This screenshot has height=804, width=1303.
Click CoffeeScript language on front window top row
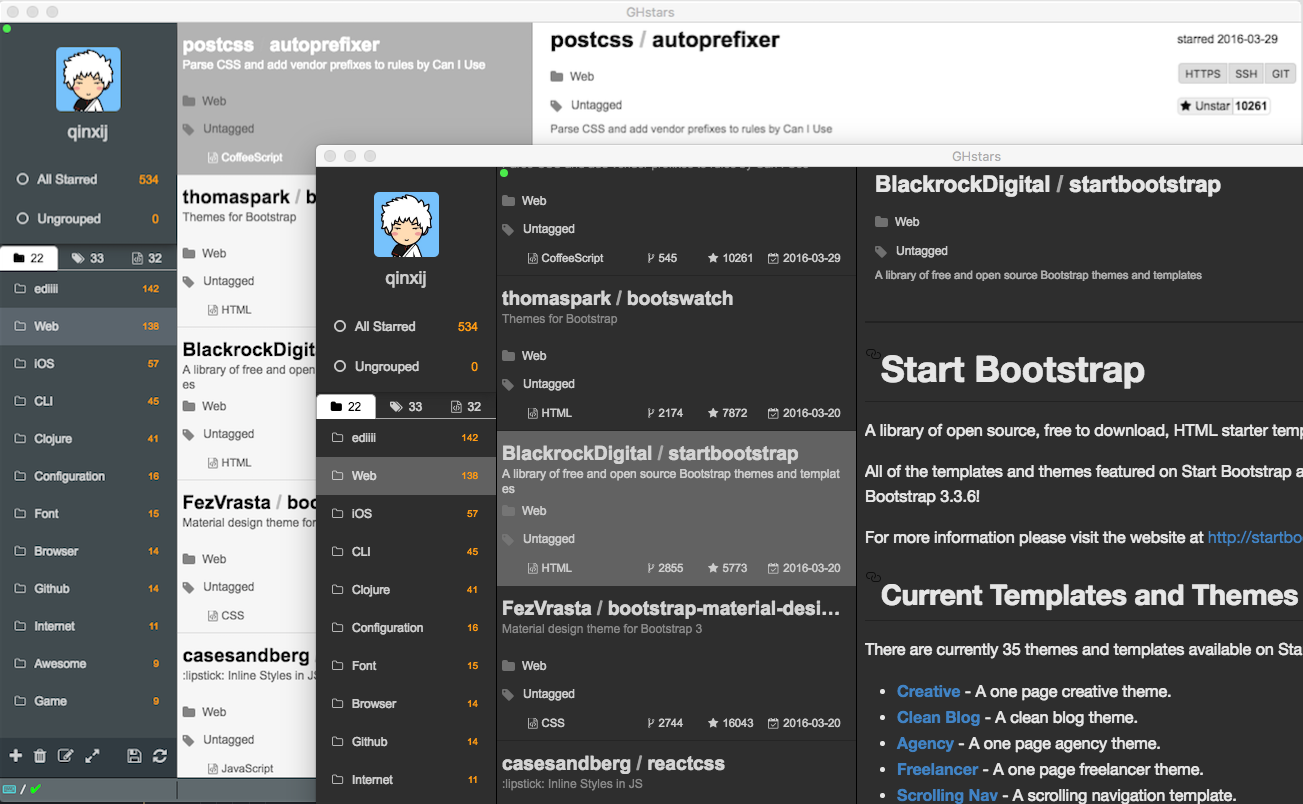565,258
